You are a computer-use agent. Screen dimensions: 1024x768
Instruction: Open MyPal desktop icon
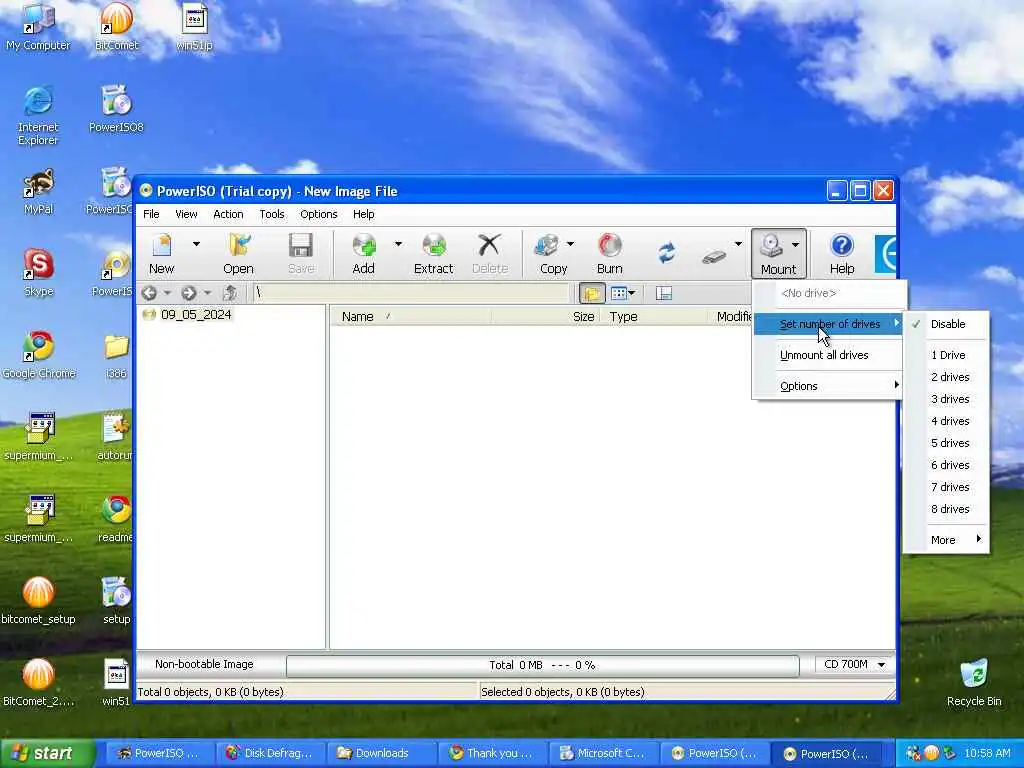[x=38, y=191]
